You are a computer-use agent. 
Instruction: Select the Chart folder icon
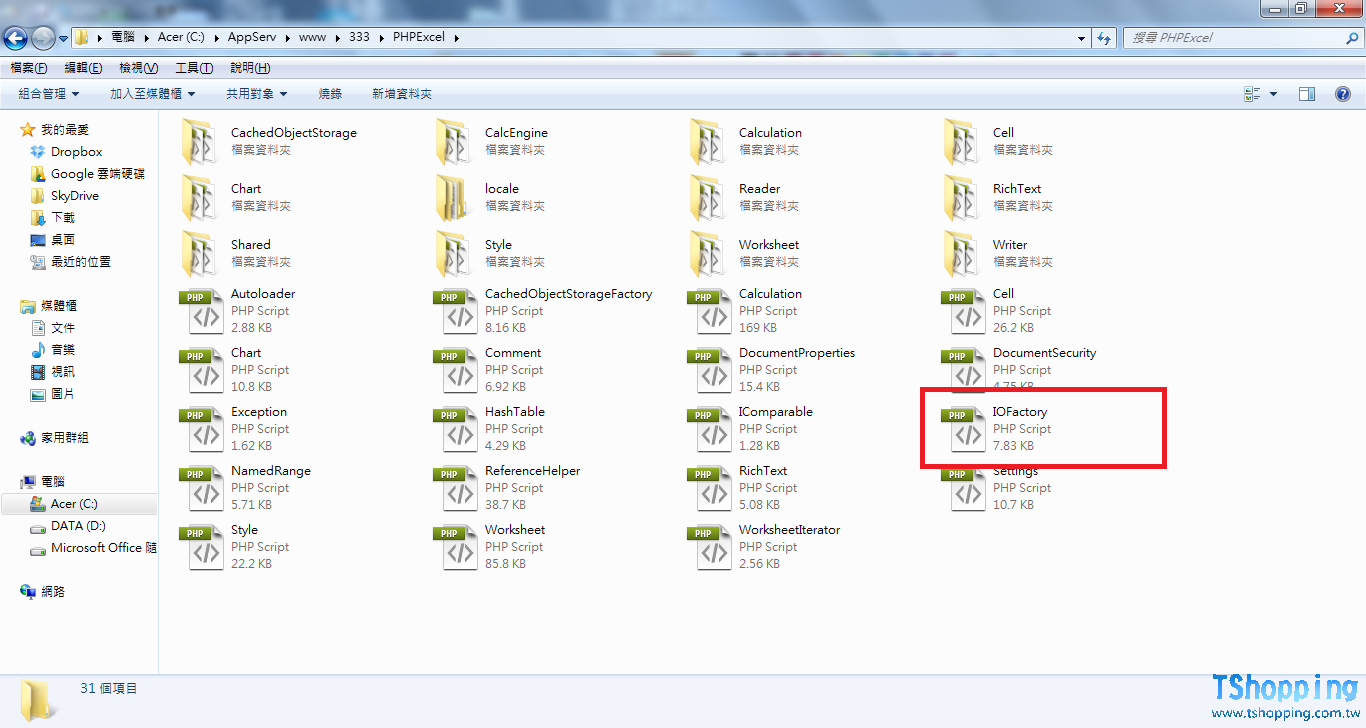(x=200, y=198)
